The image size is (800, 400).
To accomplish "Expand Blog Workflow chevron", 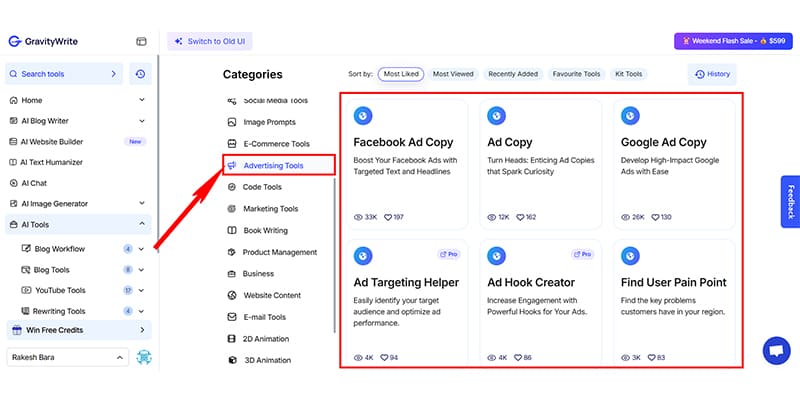I will 141,249.
